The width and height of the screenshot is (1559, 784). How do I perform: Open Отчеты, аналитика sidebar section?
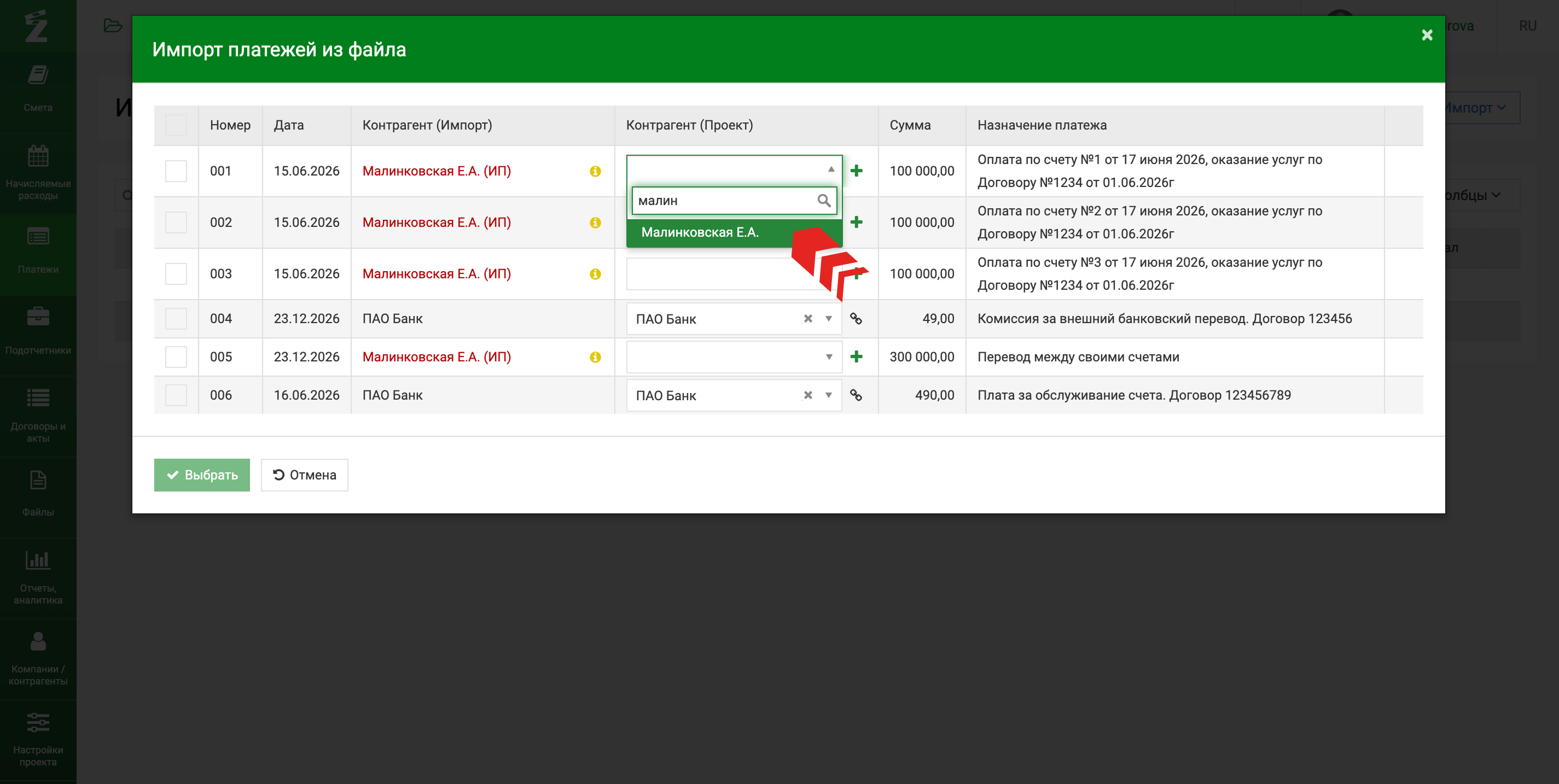38,578
